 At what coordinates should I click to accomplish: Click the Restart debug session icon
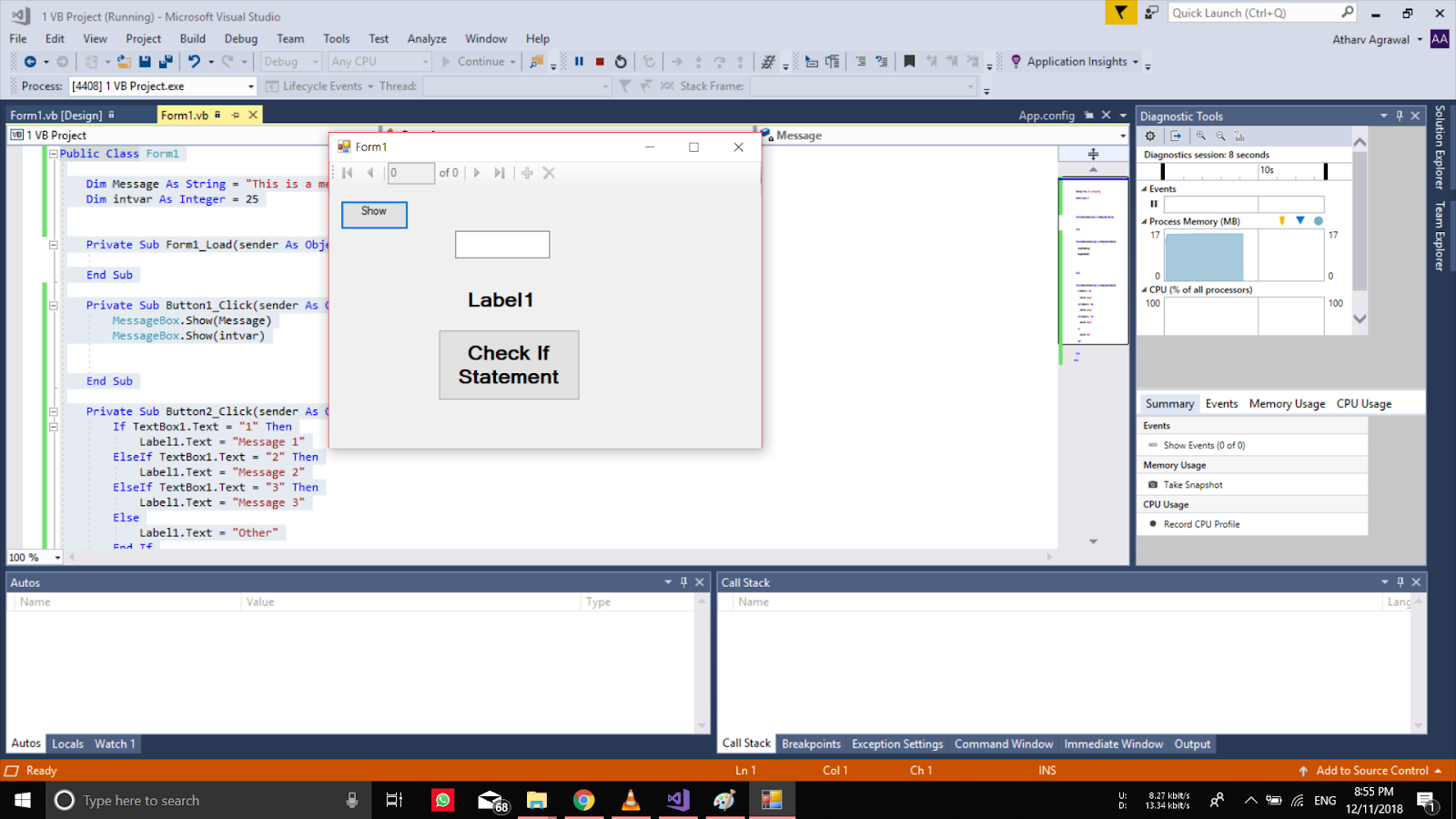(622, 61)
